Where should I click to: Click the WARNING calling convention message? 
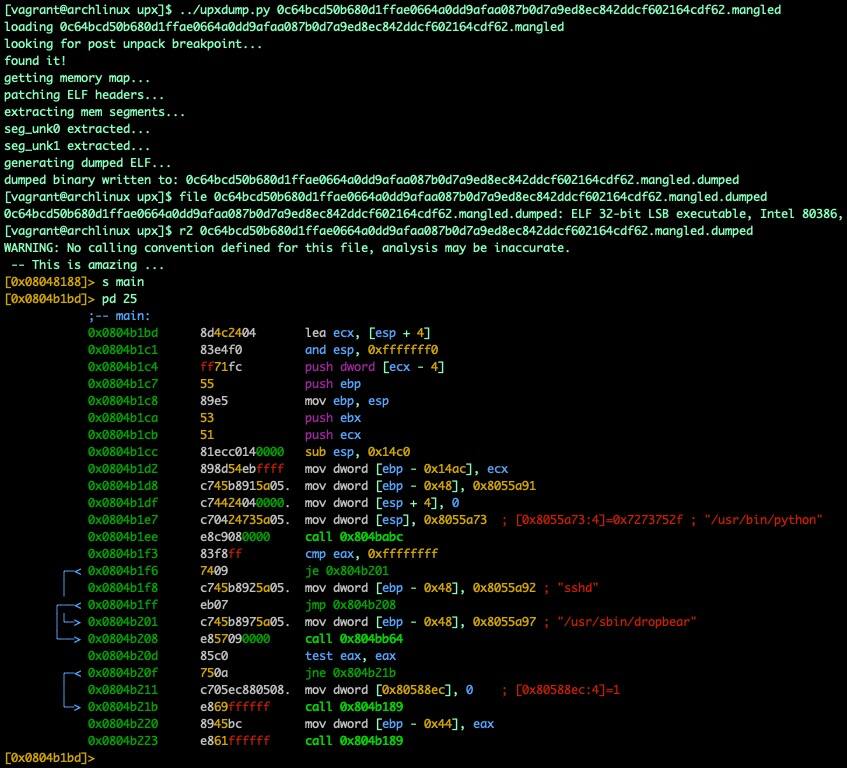[x=287, y=248]
